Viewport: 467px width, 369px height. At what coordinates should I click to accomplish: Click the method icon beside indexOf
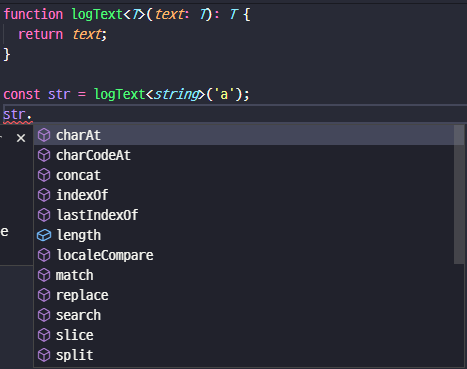click(x=44, y=195)
